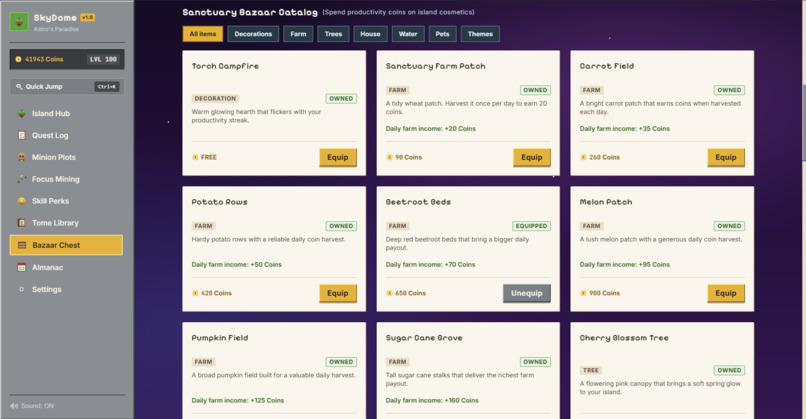Viewport: 806px width, 419px height.
Task: Filter catalog by Decorations tab
Action: [253, 34]
